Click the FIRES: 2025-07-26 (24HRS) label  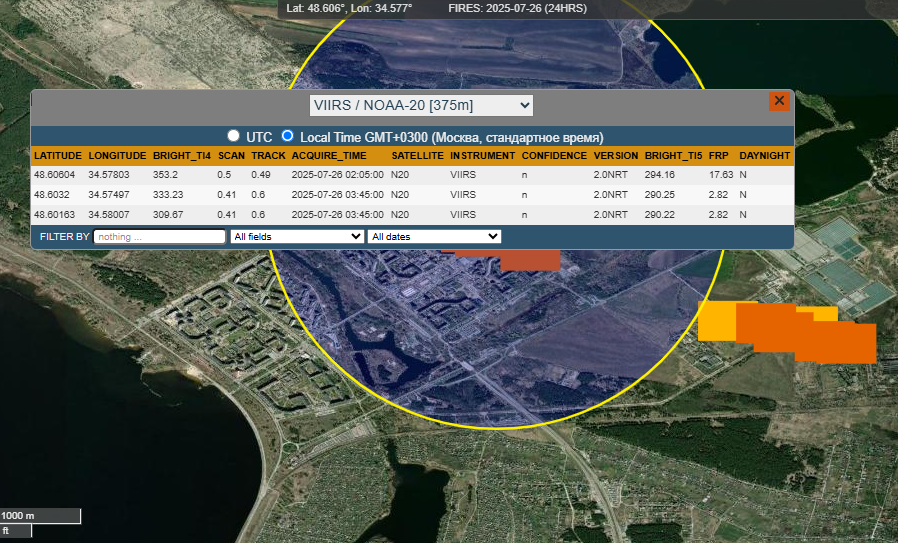[x=517, y=9]
